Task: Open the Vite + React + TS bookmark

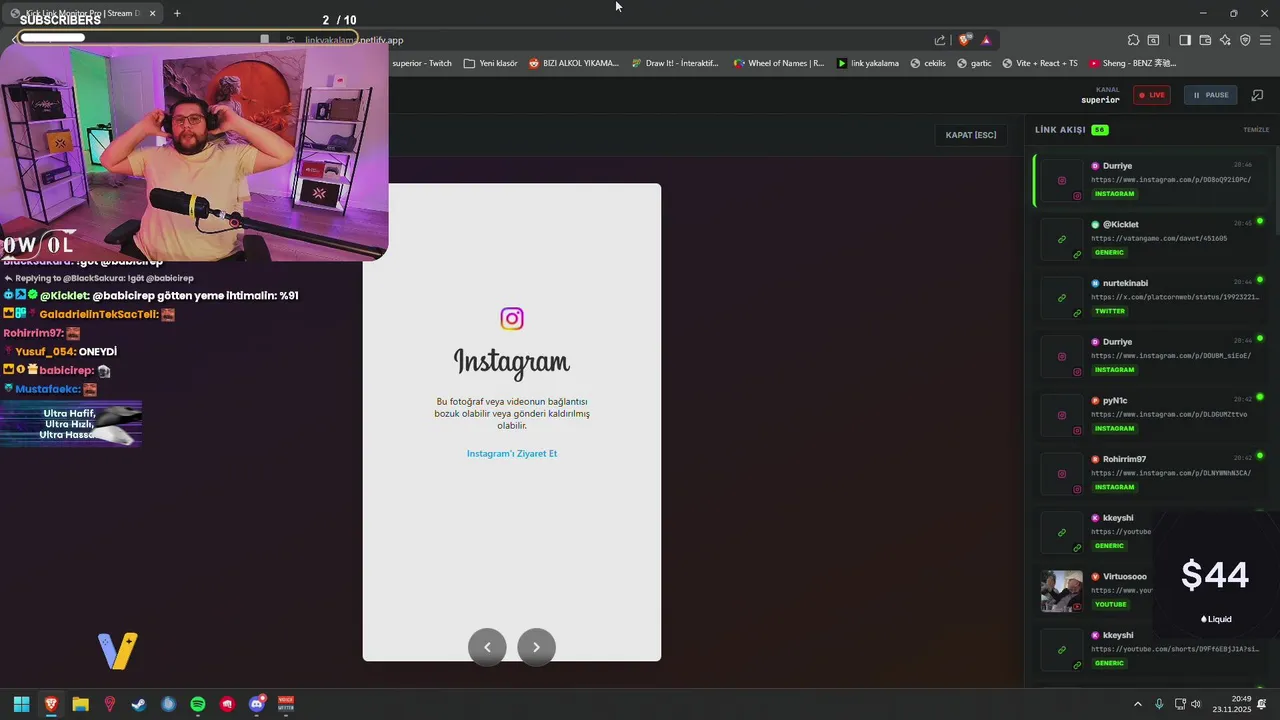Action: (1040, 63)
